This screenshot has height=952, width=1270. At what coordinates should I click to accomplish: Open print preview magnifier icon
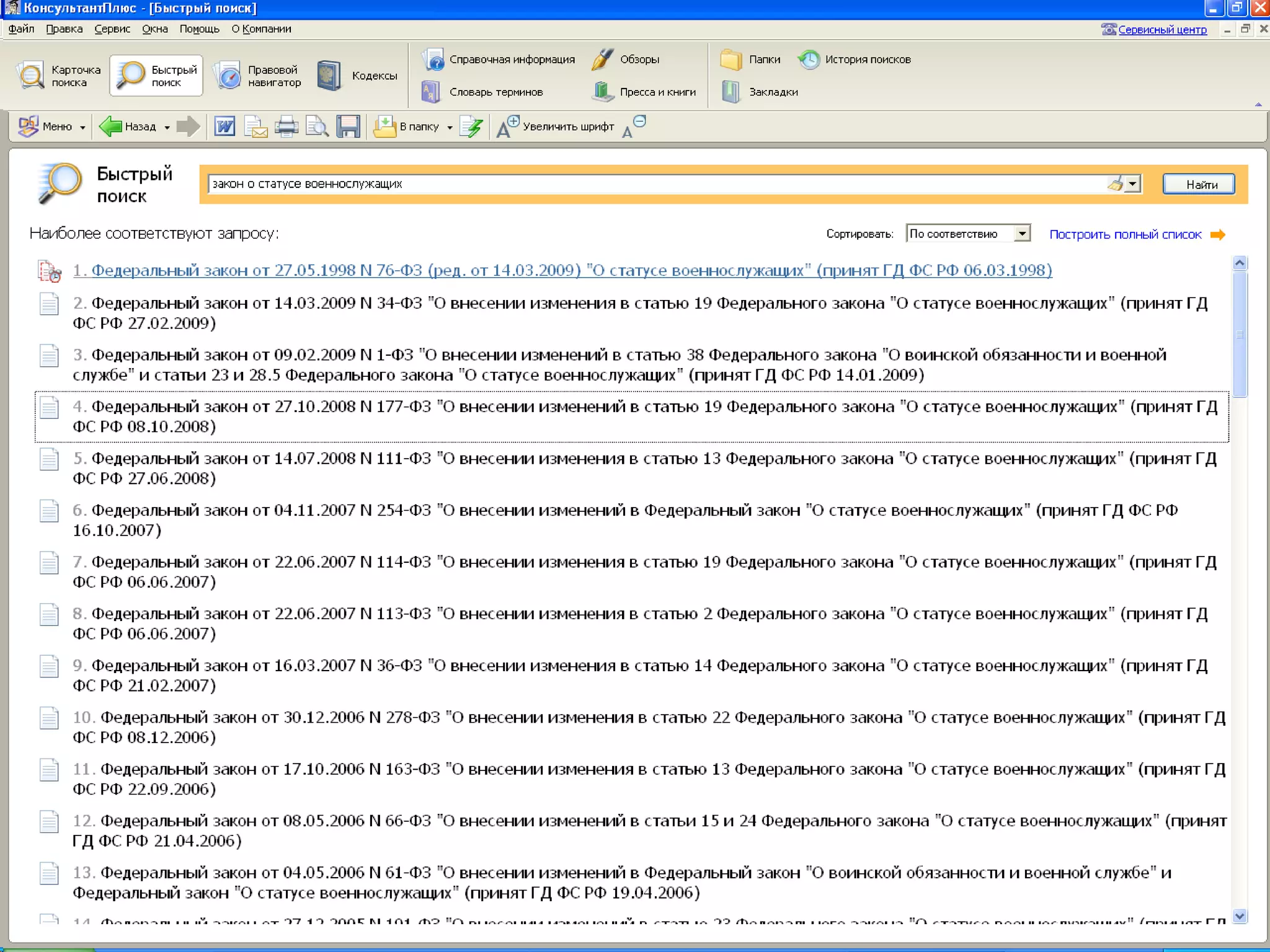[x=317, y=126]
